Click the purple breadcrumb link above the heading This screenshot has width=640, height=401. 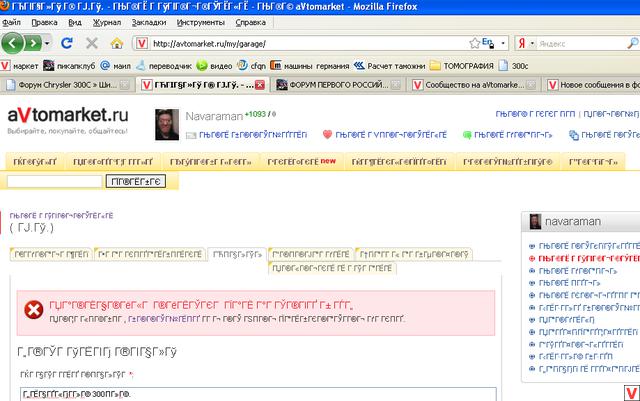coord(61,215)
